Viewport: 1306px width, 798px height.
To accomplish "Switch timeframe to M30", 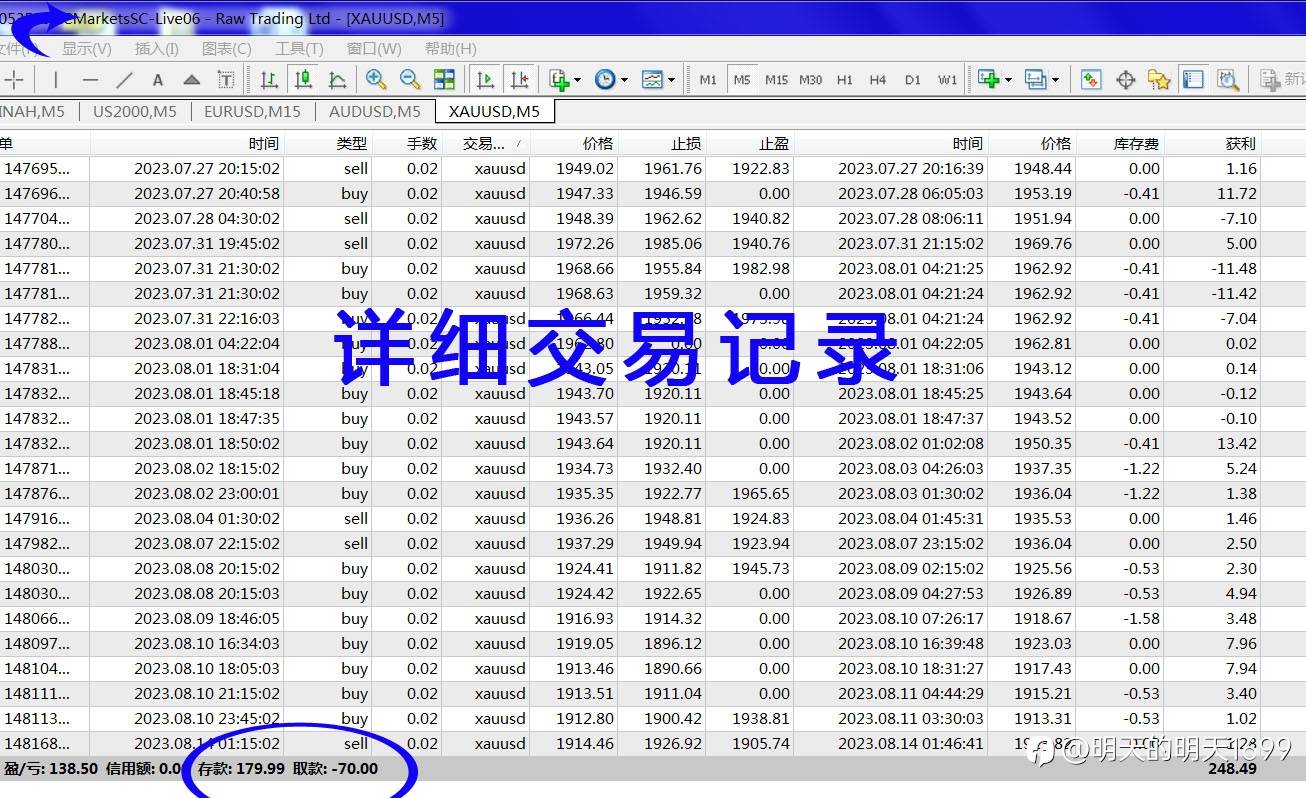I will tap(811, 80).
